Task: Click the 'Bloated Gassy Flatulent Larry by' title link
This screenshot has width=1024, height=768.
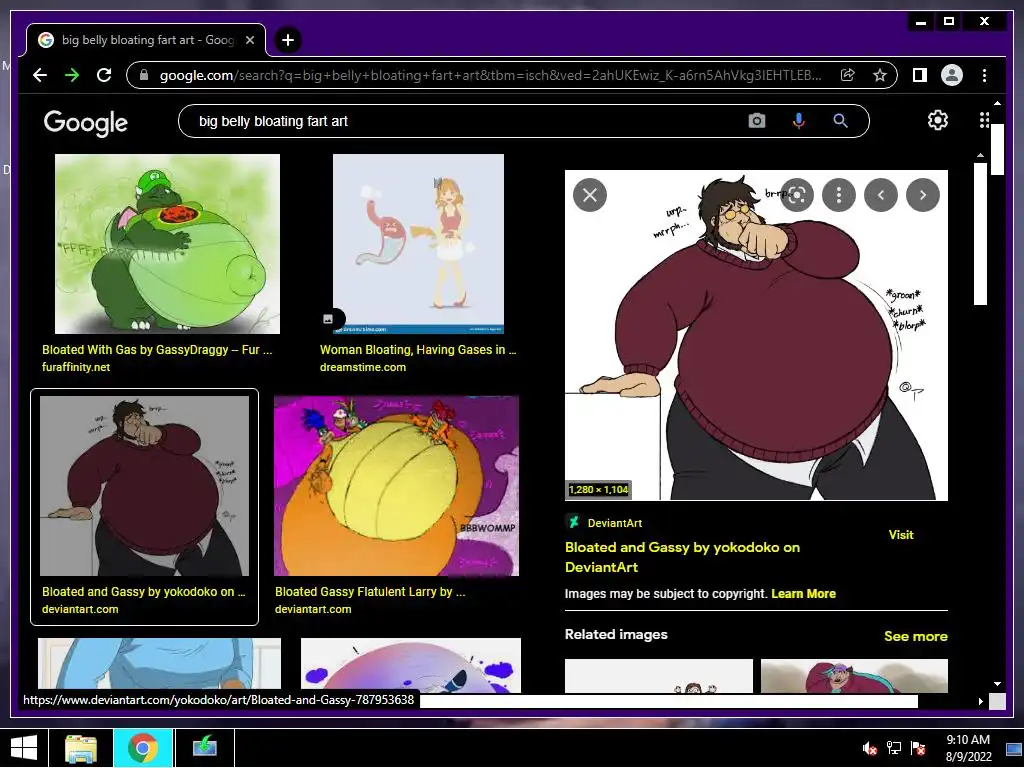Action: pos(370,592)
